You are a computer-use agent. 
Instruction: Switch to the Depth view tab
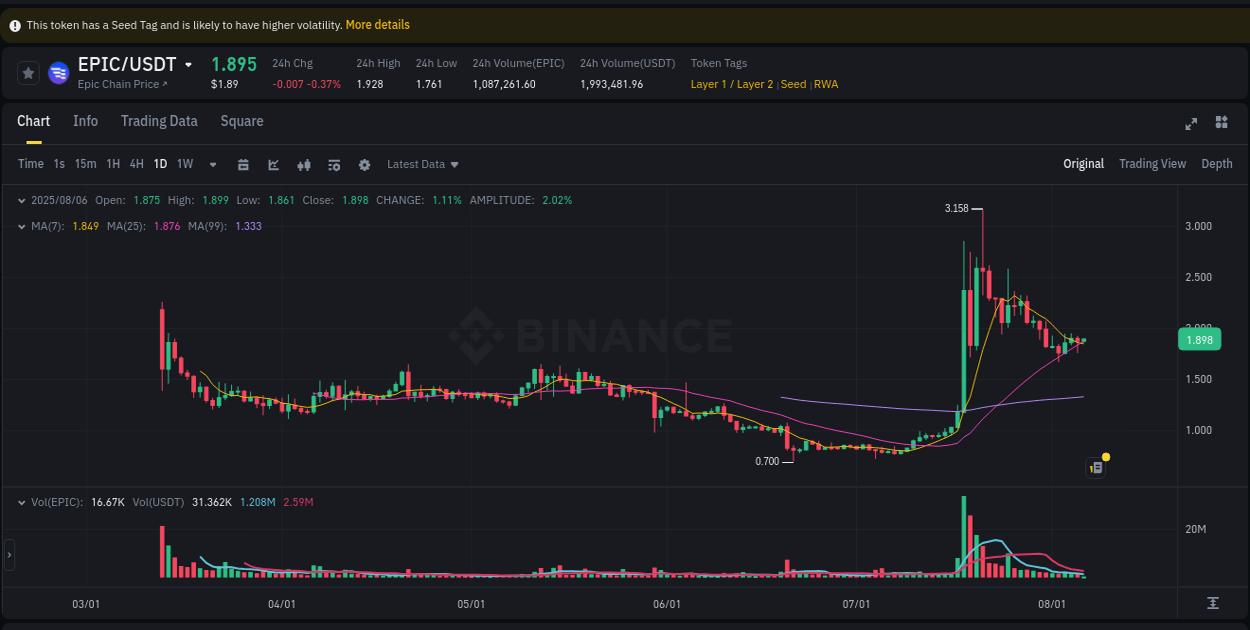tap(1217, 163)
